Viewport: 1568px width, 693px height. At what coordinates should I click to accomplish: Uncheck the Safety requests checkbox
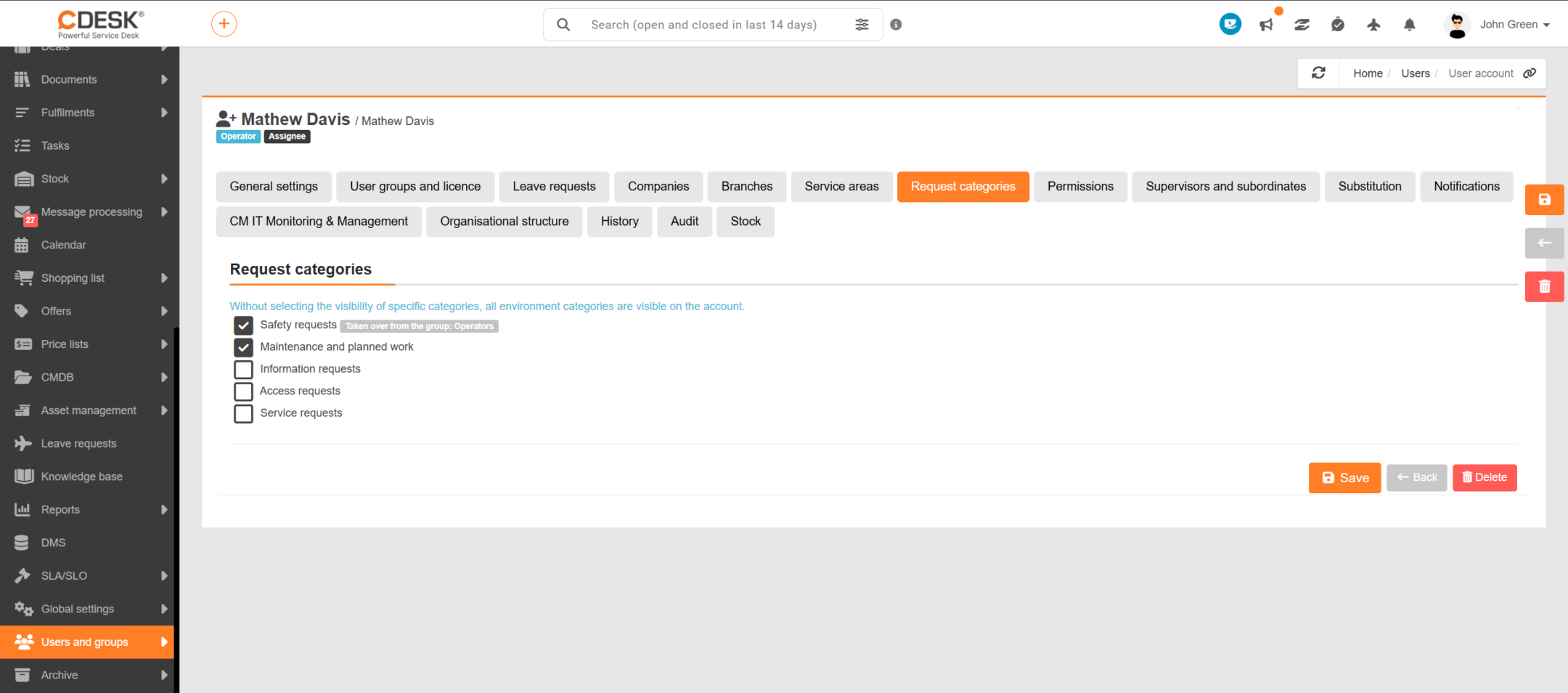click(x=243, y=325)
